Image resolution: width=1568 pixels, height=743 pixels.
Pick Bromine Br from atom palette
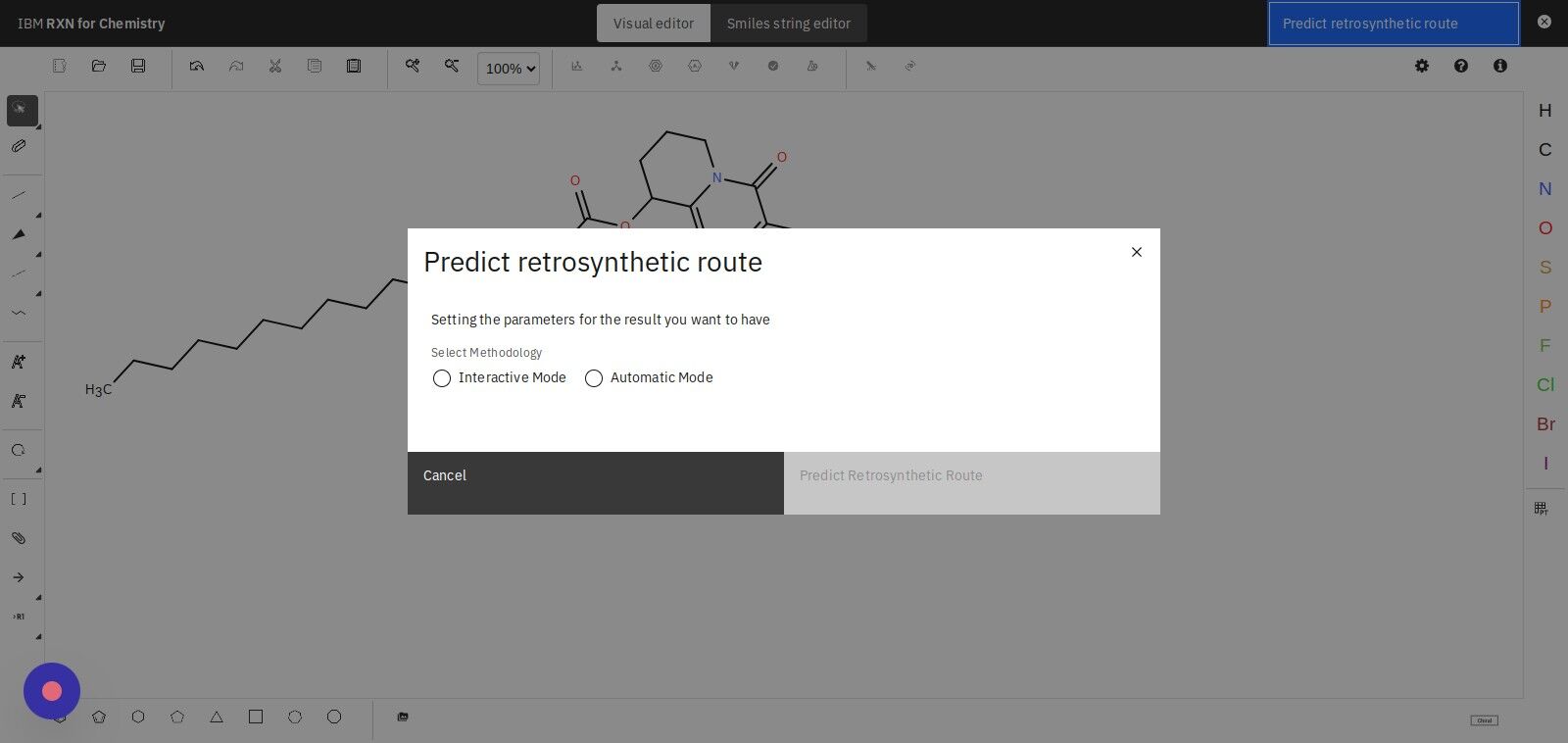(x=1545, y=424)
